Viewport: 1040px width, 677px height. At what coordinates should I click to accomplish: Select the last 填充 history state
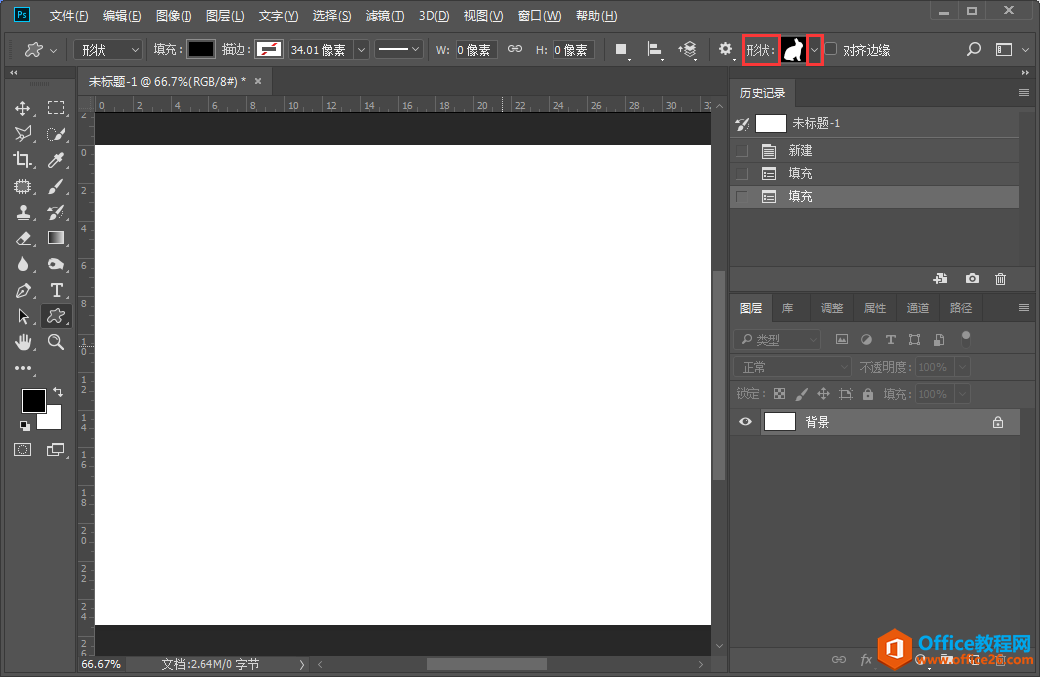(x=800, y=197)
